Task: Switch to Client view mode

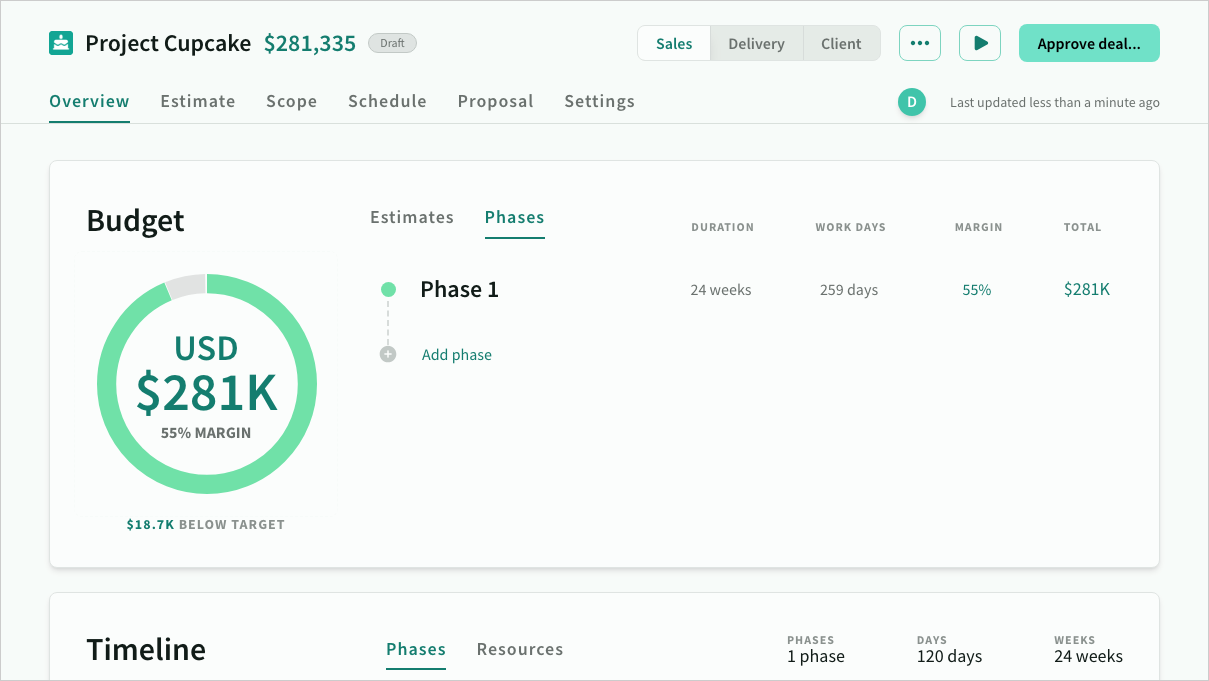Action: point(841,44)
